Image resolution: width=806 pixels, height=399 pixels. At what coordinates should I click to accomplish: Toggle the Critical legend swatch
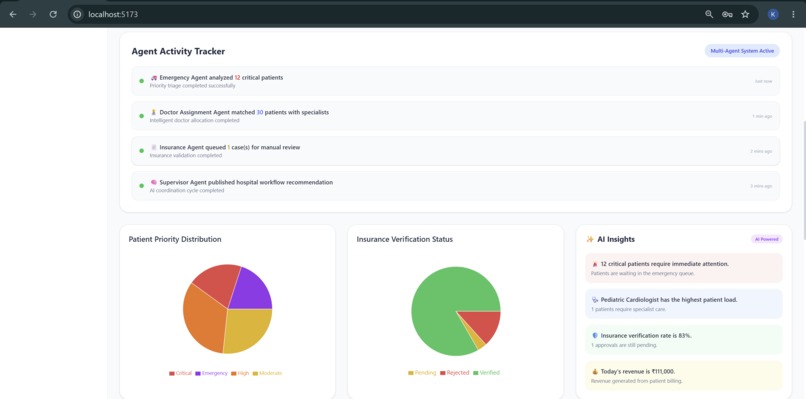tap(172, 373)
